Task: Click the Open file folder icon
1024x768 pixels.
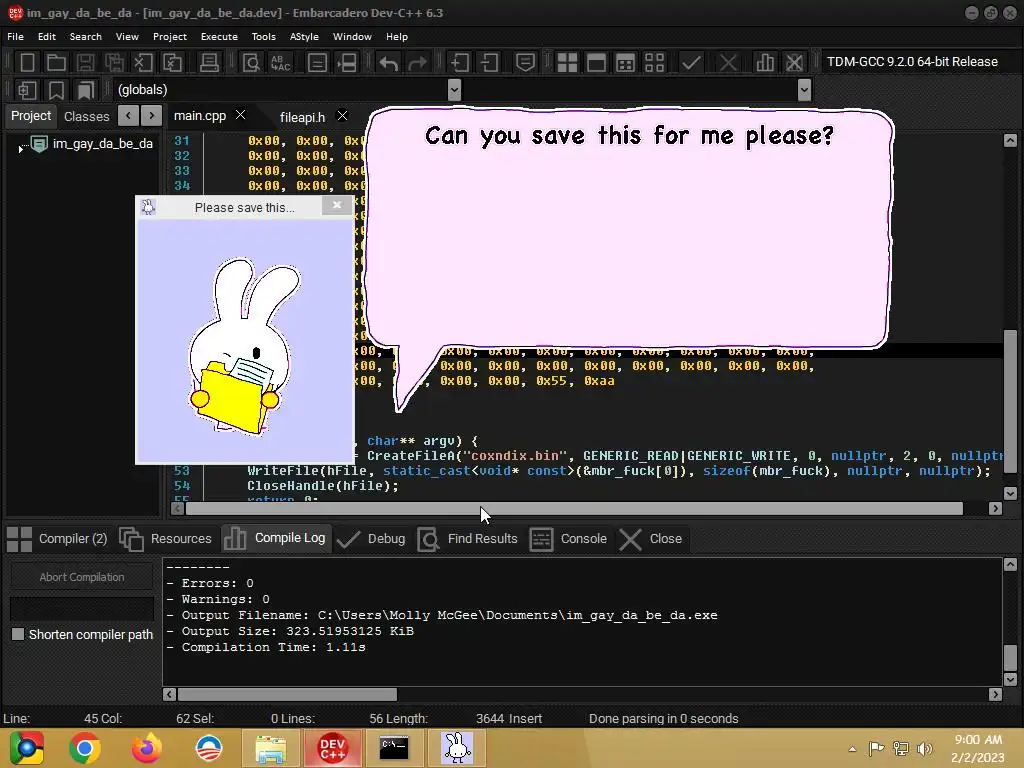Action: click(x=56, y=63)
